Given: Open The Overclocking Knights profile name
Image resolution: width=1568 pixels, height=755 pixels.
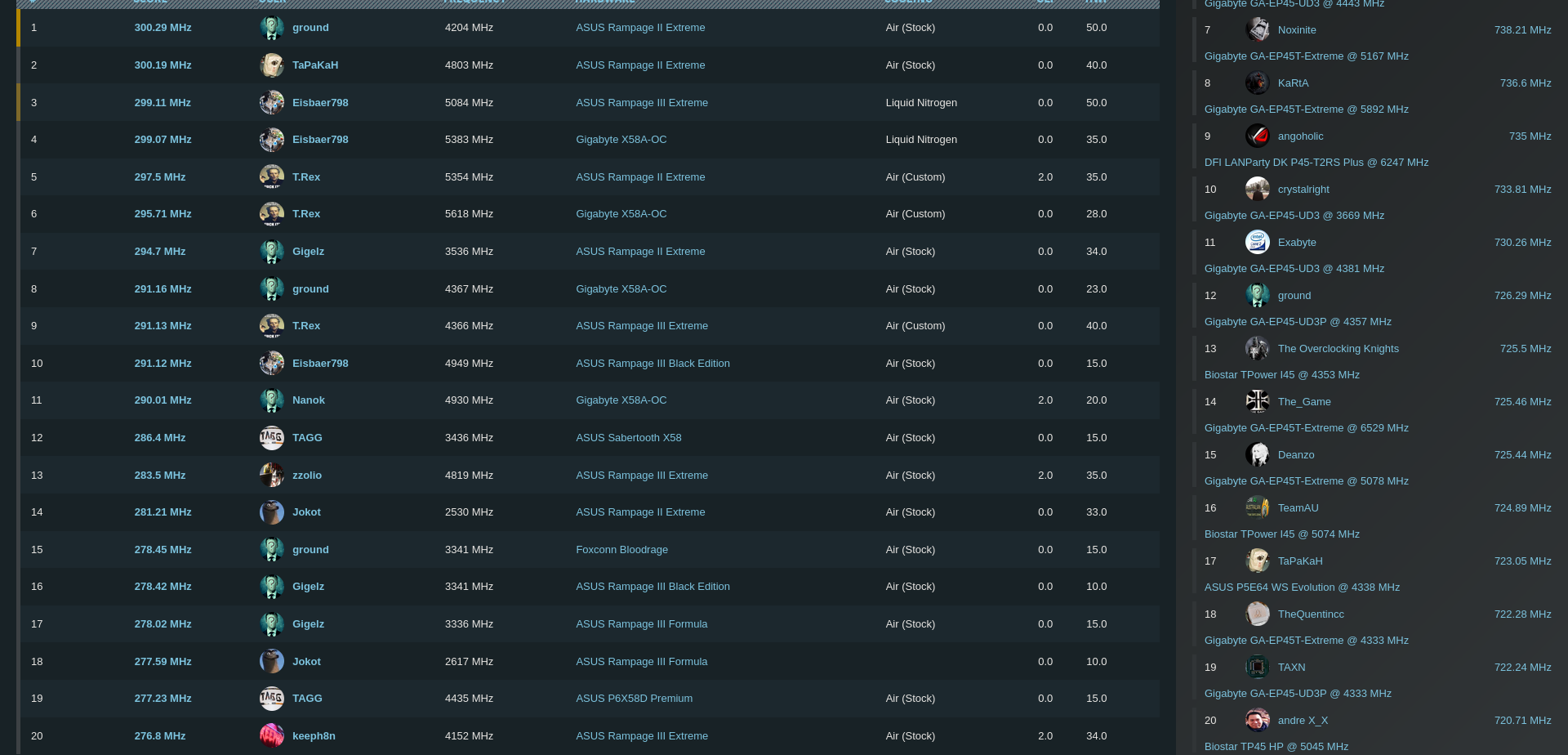Looking at the screenshot, I should coord(1338,349).
